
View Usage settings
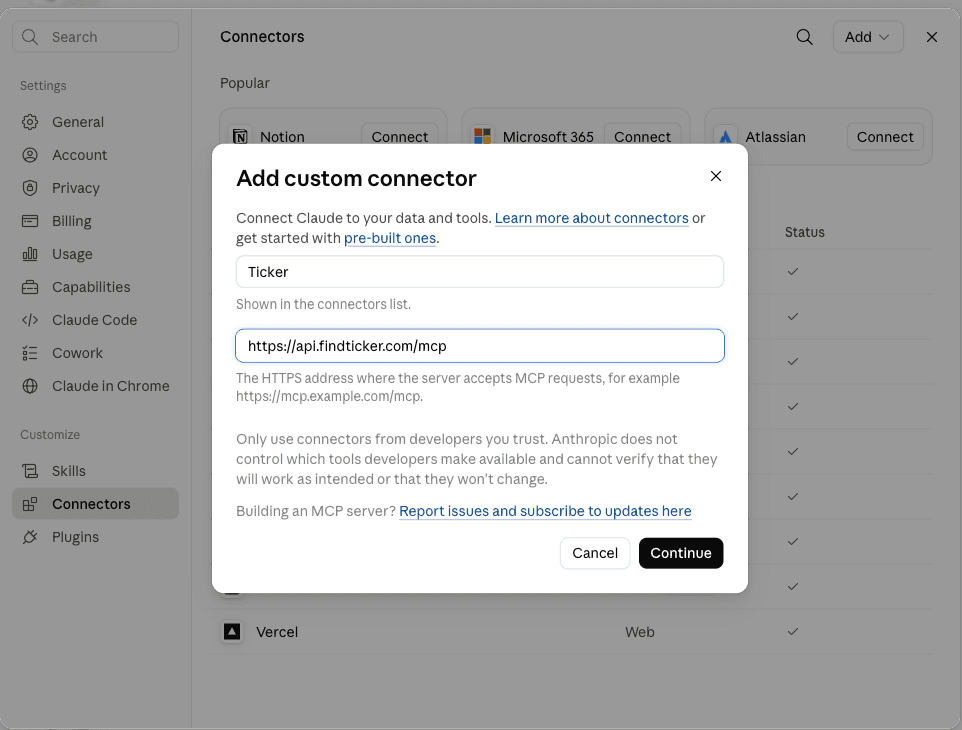96,254
